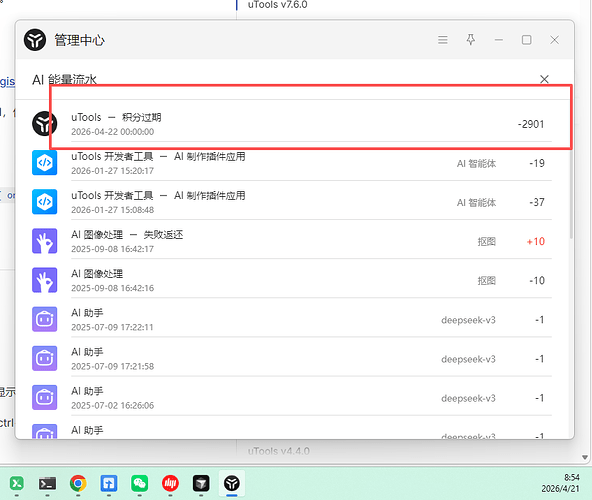Click AI 图像处理 icon dated 16:42:16
Image resolution: width=592 pixels, height=500 pixels.
(44, 280)
